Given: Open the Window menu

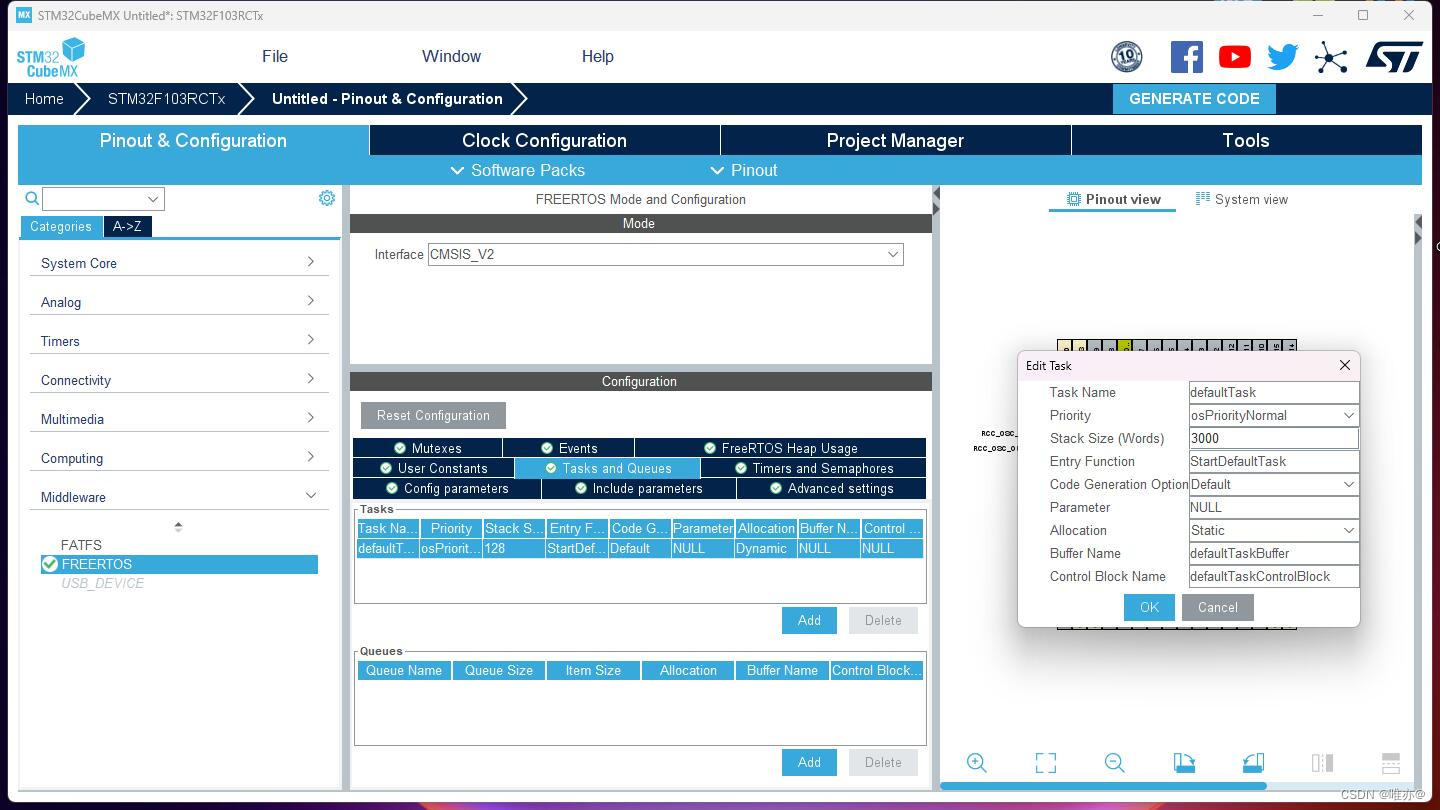Looking at the screenshot, I should [x=451, y=57].
